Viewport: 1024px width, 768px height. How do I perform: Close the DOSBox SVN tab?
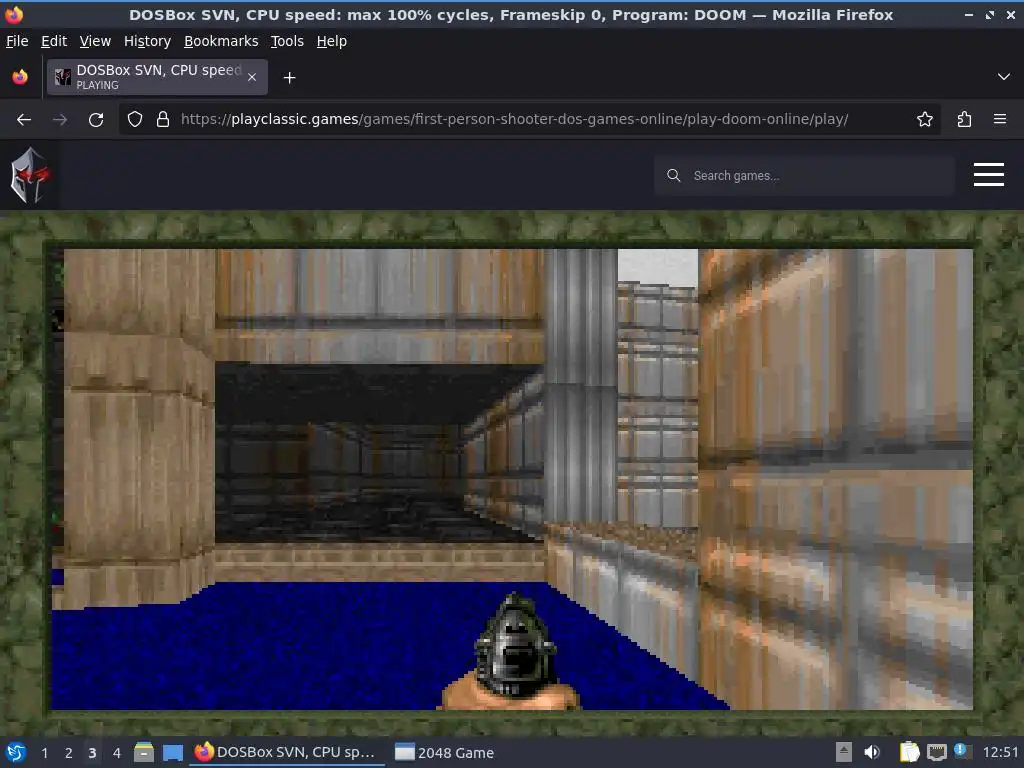pos(252,77)
